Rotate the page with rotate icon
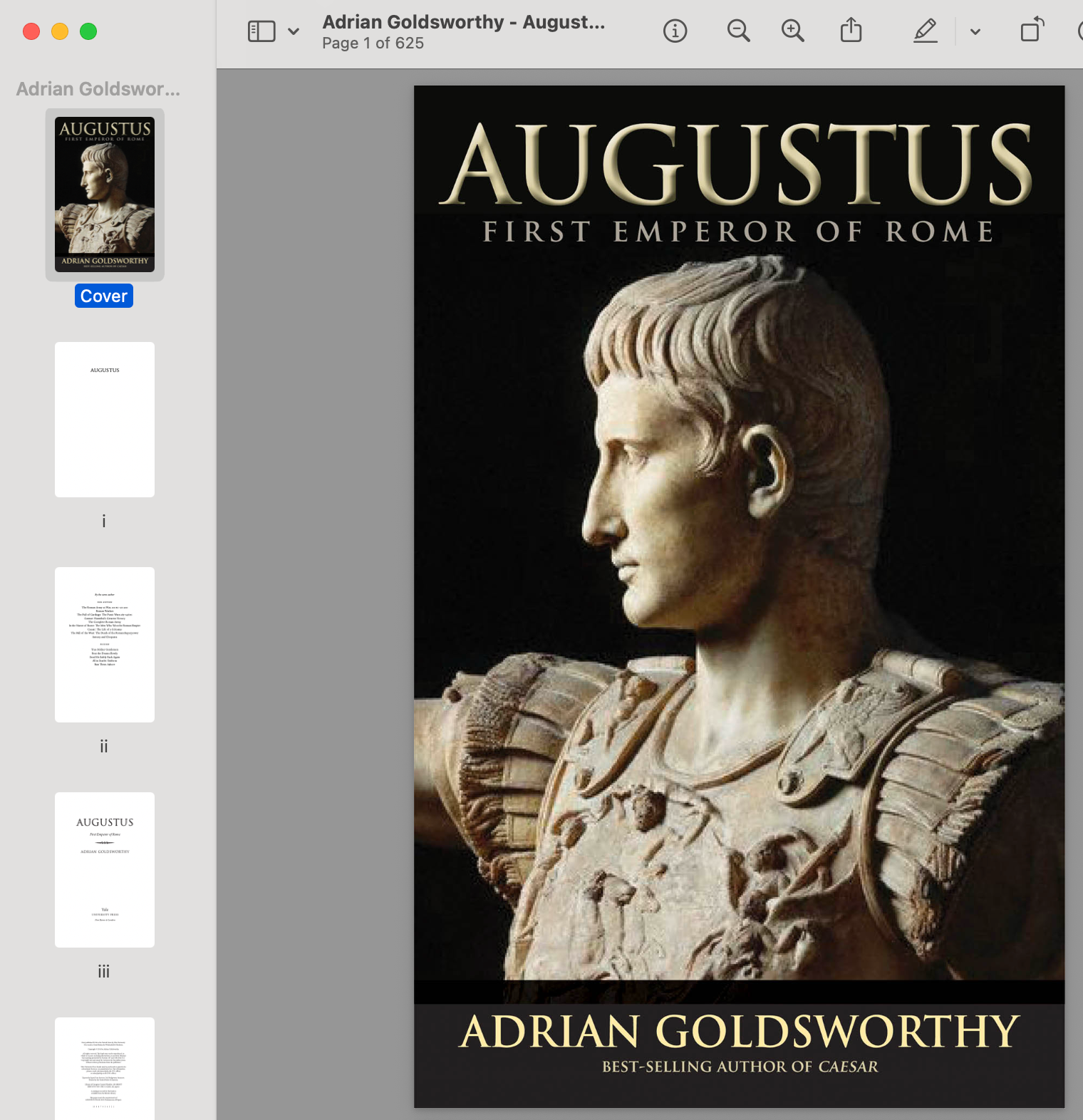Screen dimensions: 1083x1120 [1032, 30]
